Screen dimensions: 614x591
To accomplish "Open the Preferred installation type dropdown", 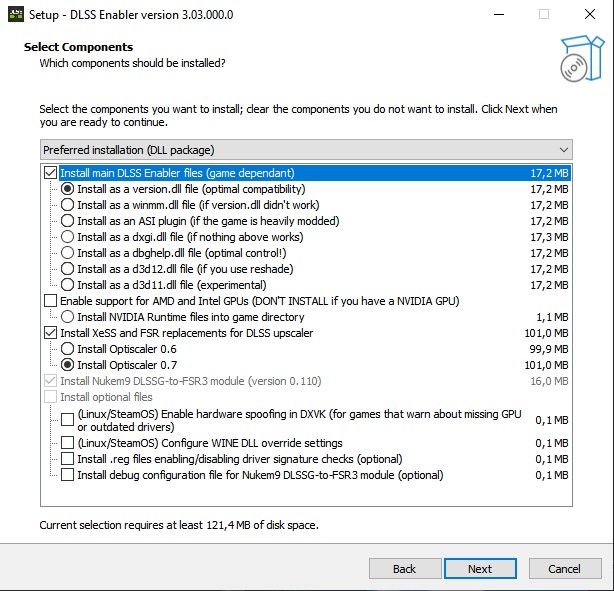I will coord(306,150).
